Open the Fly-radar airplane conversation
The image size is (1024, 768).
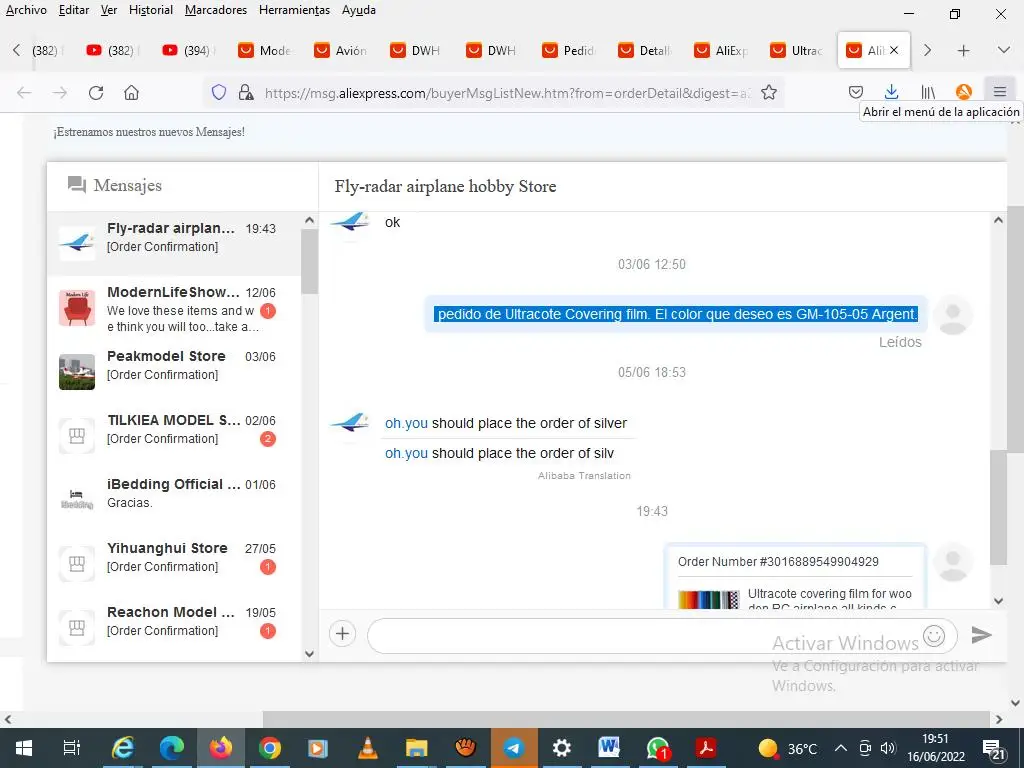pos(174,242)
